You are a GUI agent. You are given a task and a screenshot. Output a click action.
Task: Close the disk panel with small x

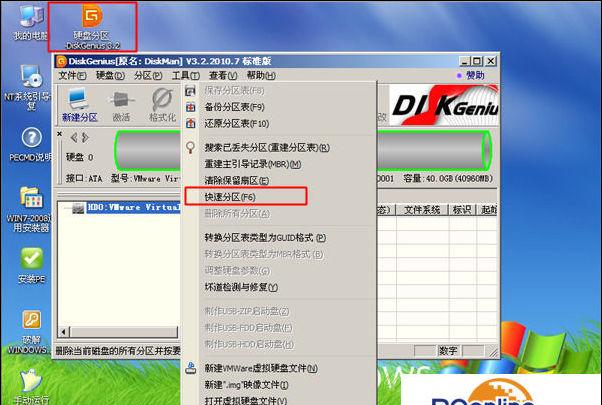[x=60, y=134]
